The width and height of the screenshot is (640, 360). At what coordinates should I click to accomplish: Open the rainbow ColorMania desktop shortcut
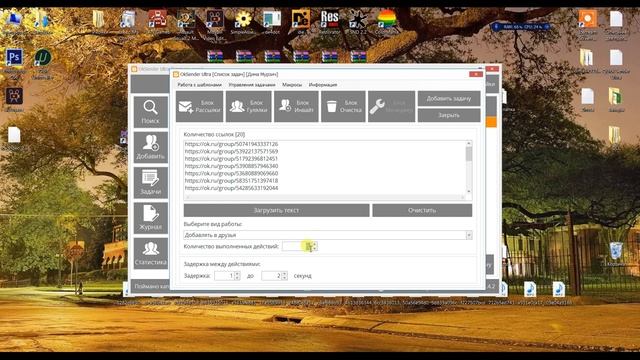(386, 20)
